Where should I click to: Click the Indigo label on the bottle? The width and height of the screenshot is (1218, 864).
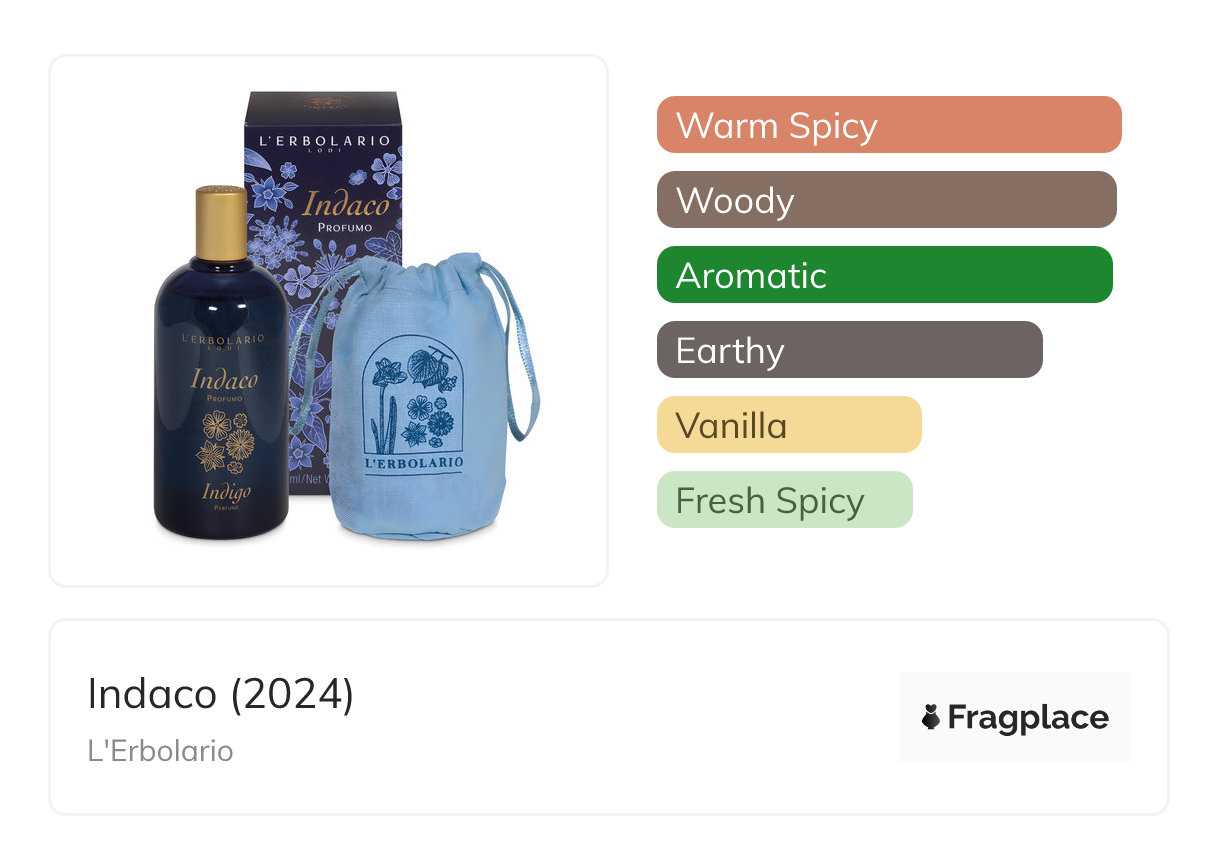pos(226,491)
